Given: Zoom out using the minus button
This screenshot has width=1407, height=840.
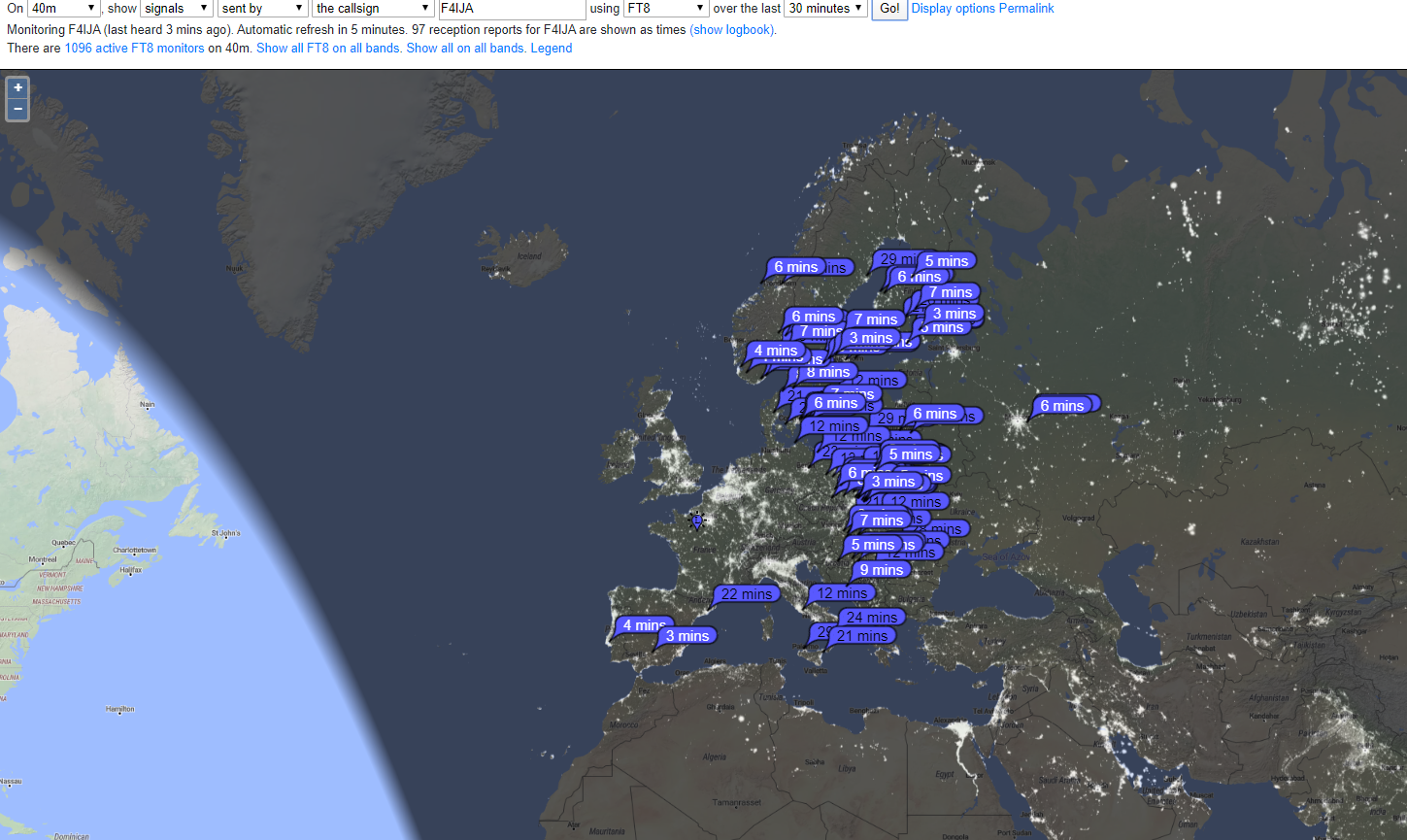Looking at the screenshot, I should [x=17, y=109].
